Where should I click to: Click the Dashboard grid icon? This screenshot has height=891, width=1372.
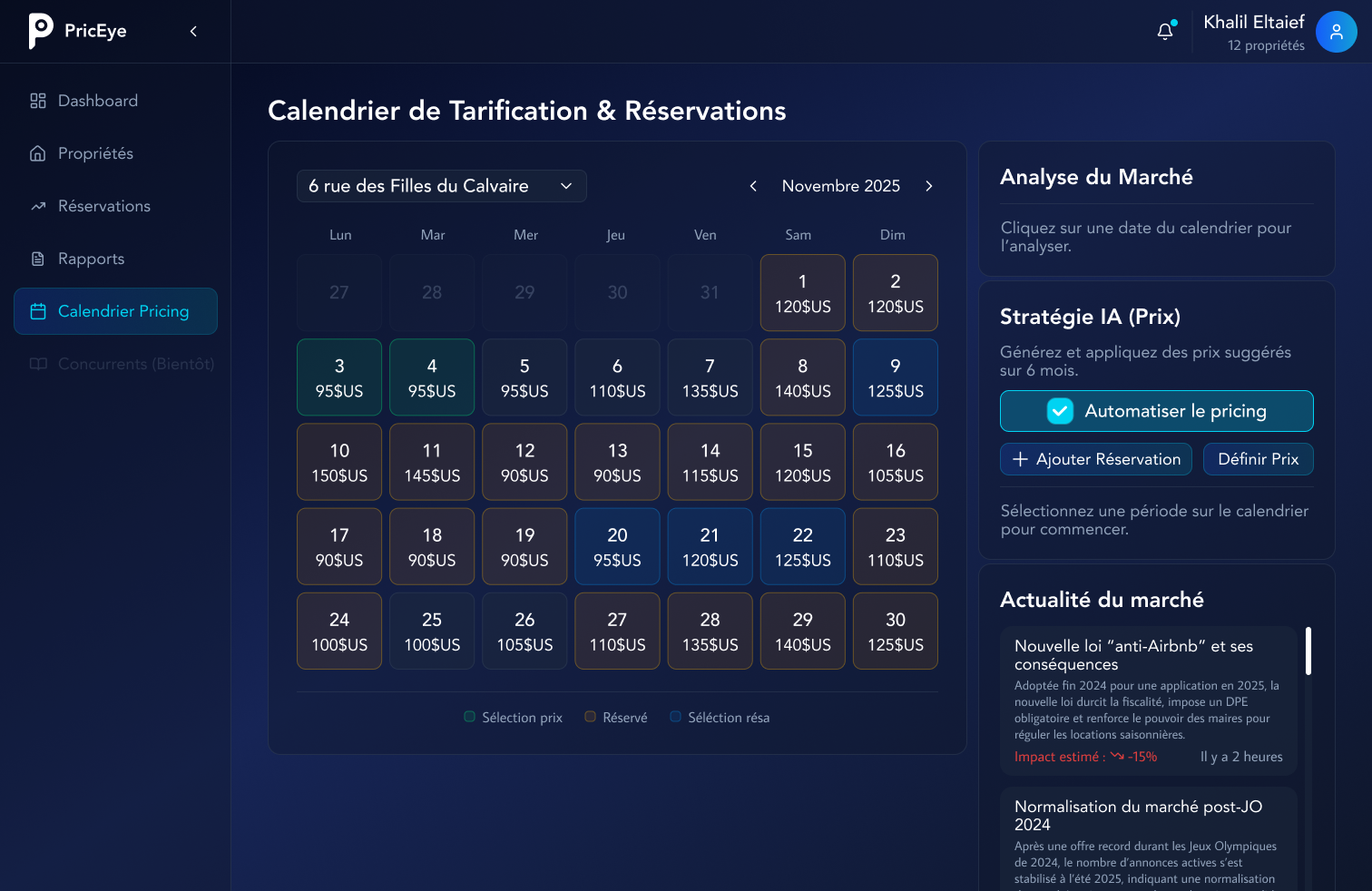tap(38, 101)
